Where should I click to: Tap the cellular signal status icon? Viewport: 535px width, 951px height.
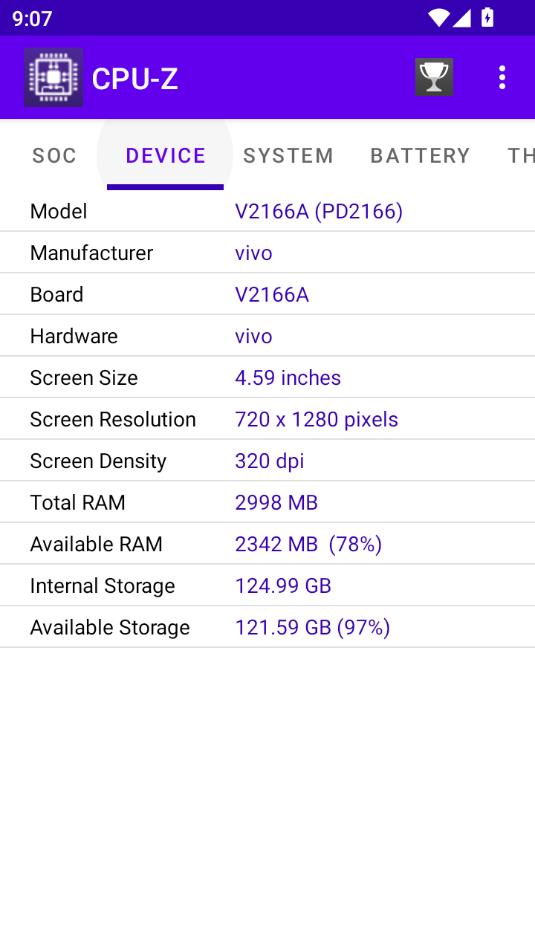tap(462, 18)
